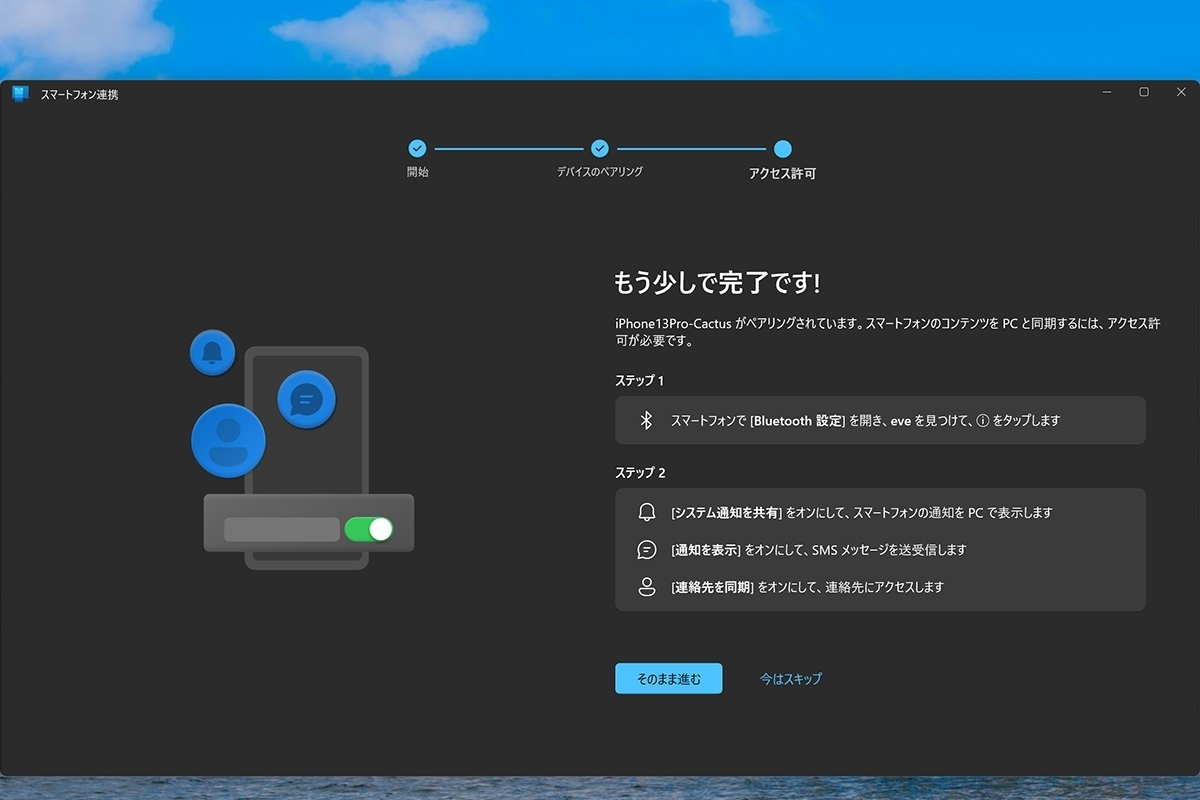
Task: Maximize the スマートフォン連携 window
Action: click(1144, 92)
